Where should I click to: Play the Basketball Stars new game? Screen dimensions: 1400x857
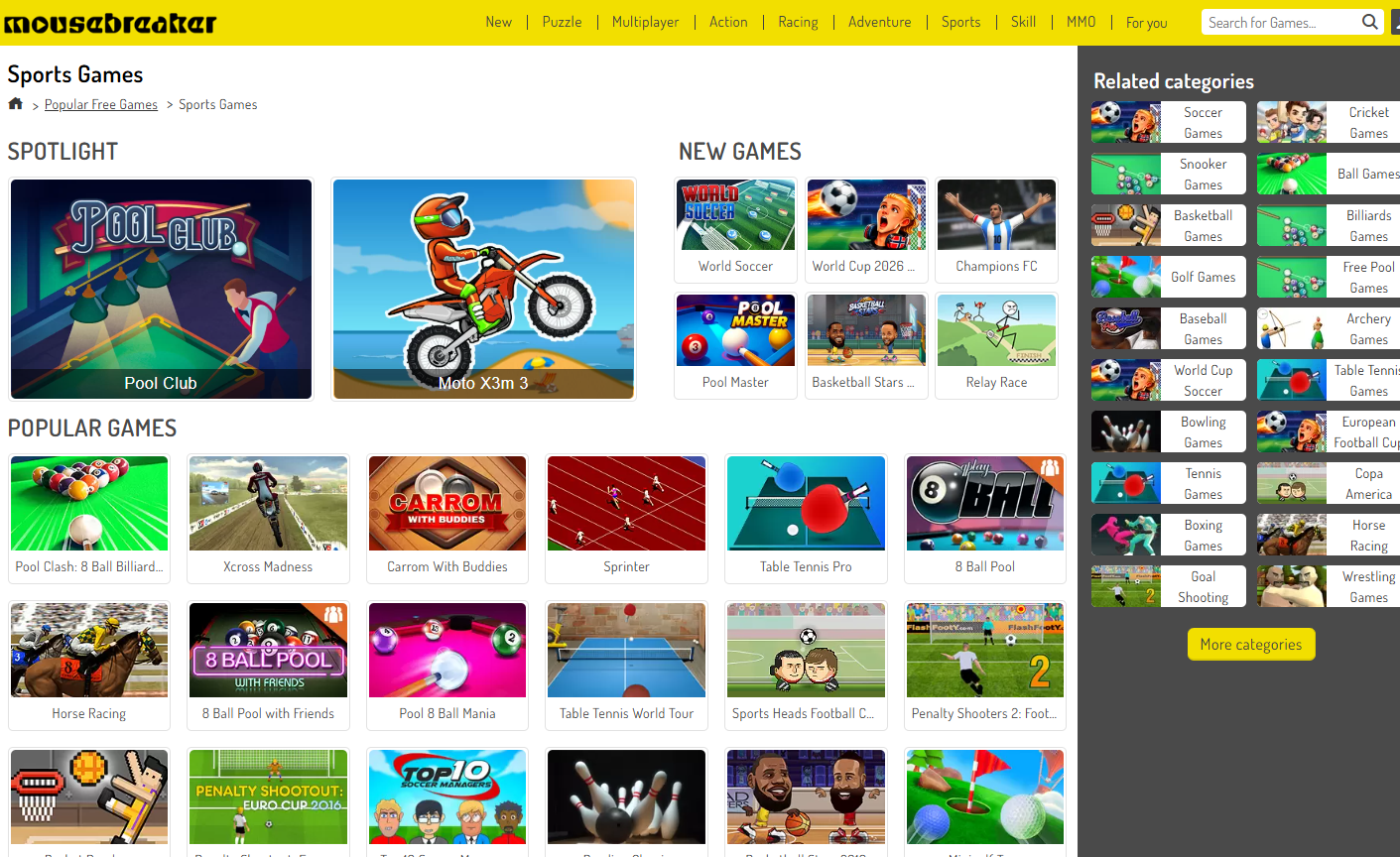[866, 346]
